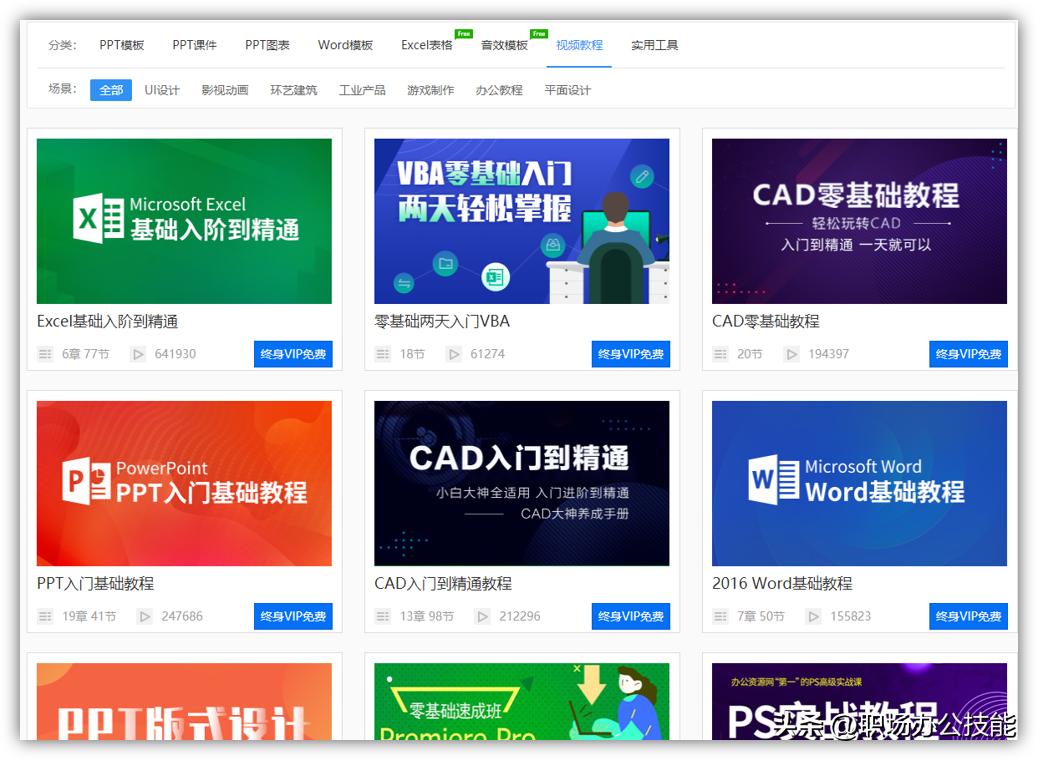Select the chapter icon on CAD零基础教程 card
This screenshot has width=1038, height=760.
(x=722, y=353)
